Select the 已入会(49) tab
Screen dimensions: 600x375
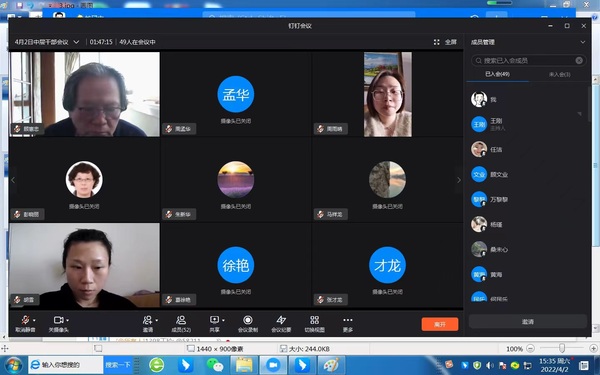[x=497, y=74]
